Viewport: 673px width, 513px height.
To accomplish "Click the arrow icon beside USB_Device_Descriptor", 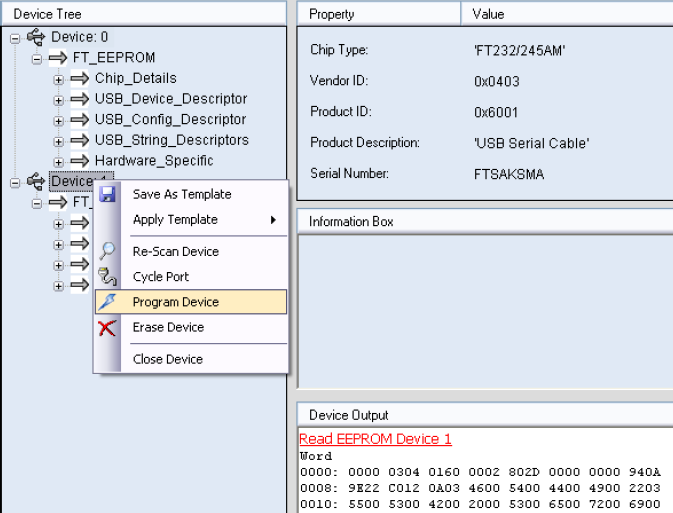I will (x=79, y=99).
